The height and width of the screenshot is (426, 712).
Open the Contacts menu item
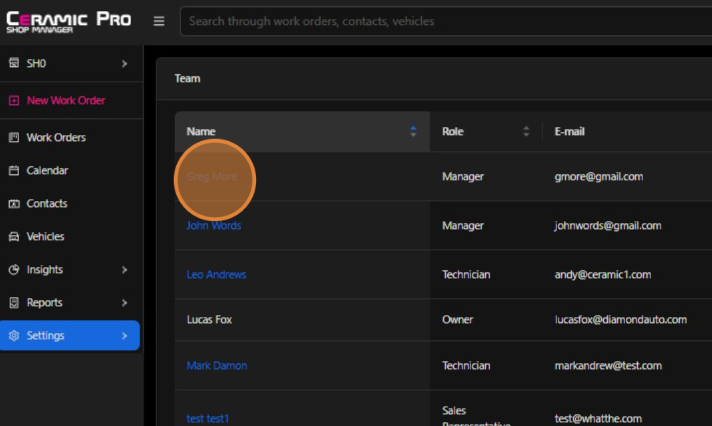coord(47,203)
